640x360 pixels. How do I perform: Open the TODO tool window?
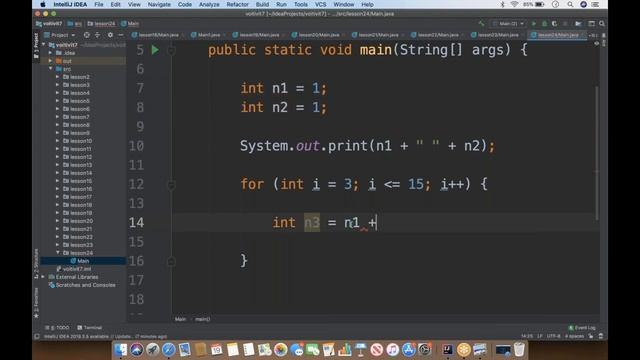click(x=57, y=327)
